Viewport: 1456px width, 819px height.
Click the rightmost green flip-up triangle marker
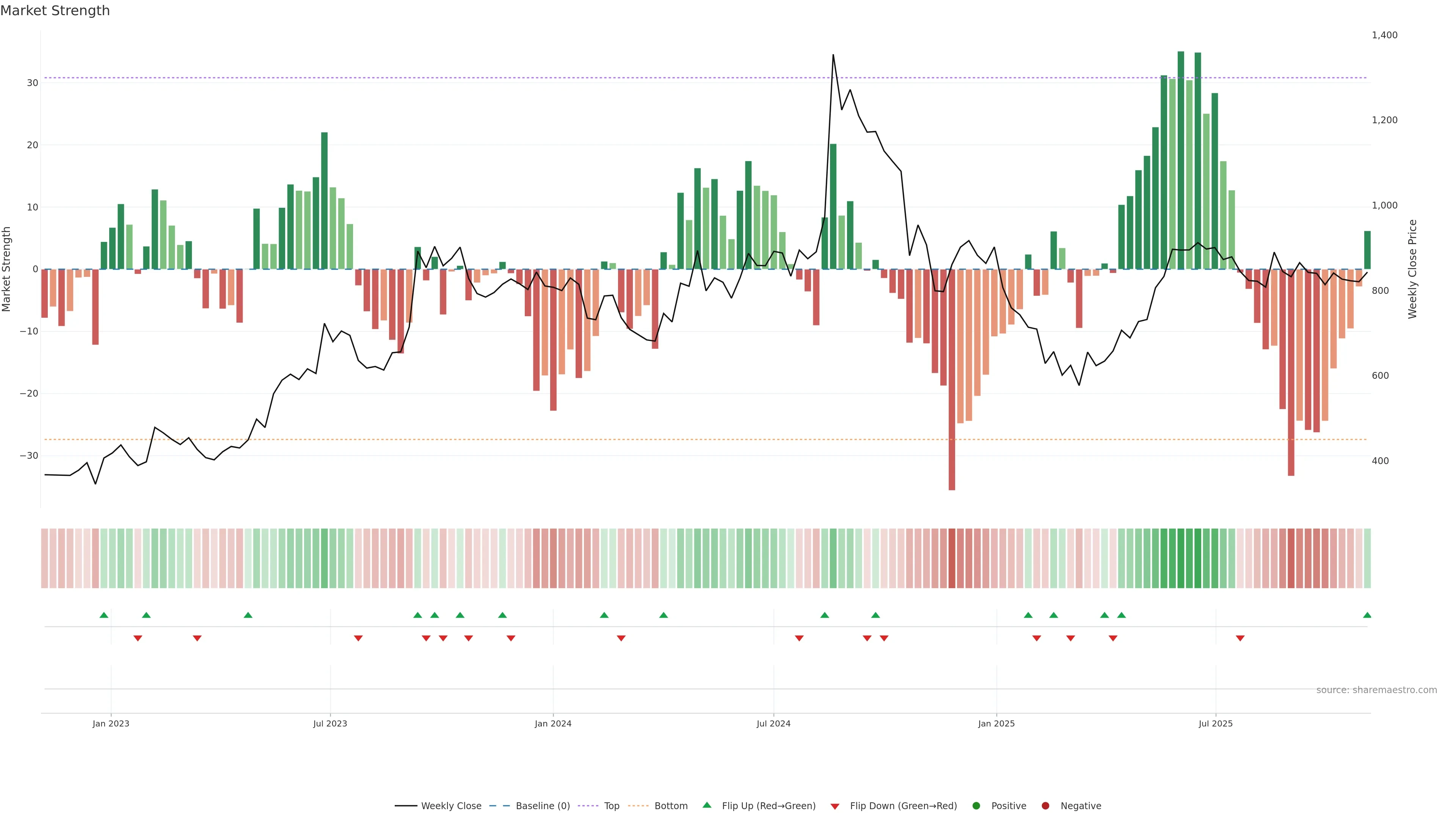click(x=1367, y=615)
